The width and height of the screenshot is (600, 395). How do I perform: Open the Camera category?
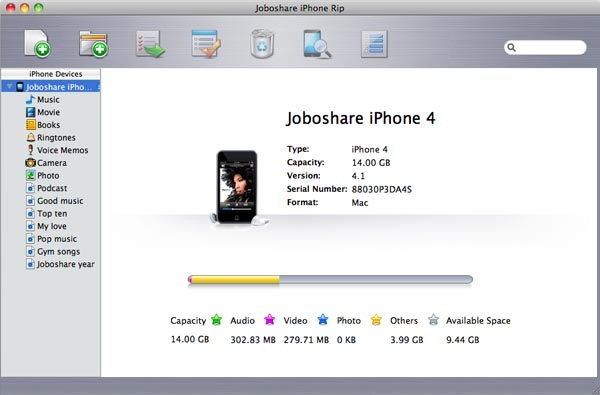pos(52,163)
